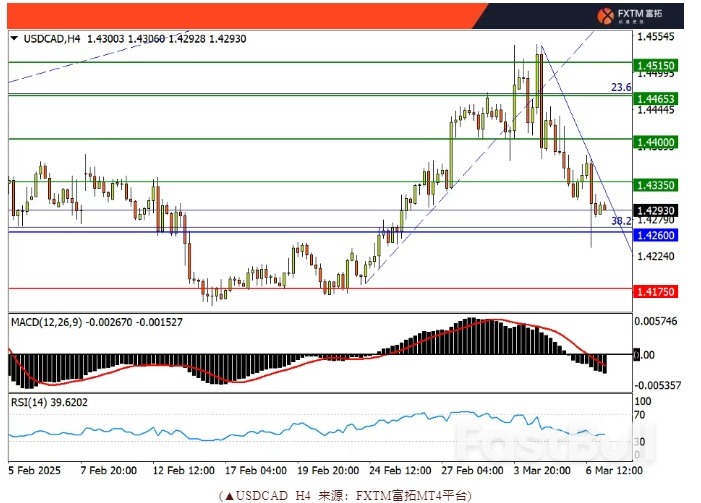This screenshot has width=701, height=503.
Task: Click the 23.6 Fibonacci level label
Action: coord(621,88)
